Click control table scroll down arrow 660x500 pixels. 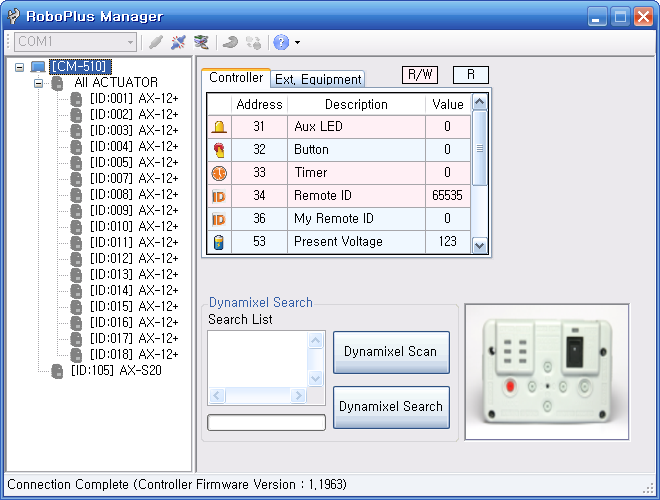pyautogui.click(x=479, y=245)
